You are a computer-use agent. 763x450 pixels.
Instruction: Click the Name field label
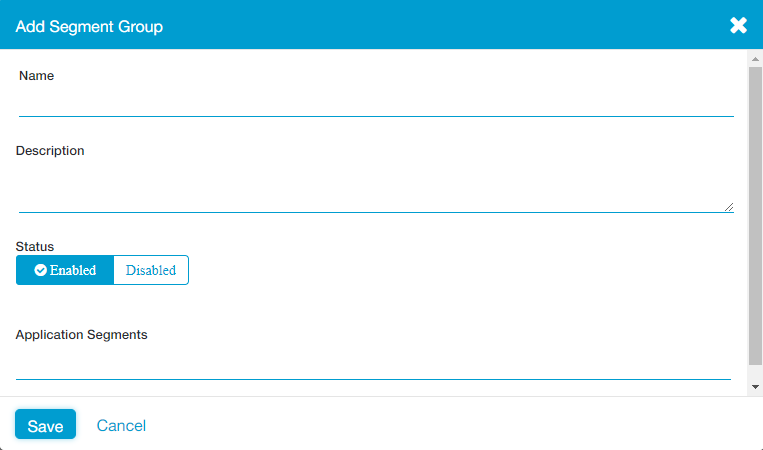coord(36,76)
